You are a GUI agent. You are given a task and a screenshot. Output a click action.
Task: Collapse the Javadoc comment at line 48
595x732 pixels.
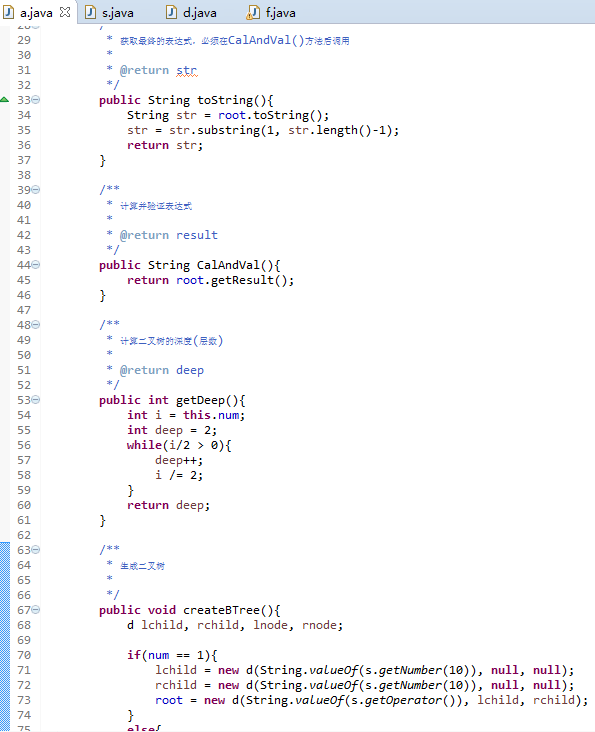coord(36,324)
